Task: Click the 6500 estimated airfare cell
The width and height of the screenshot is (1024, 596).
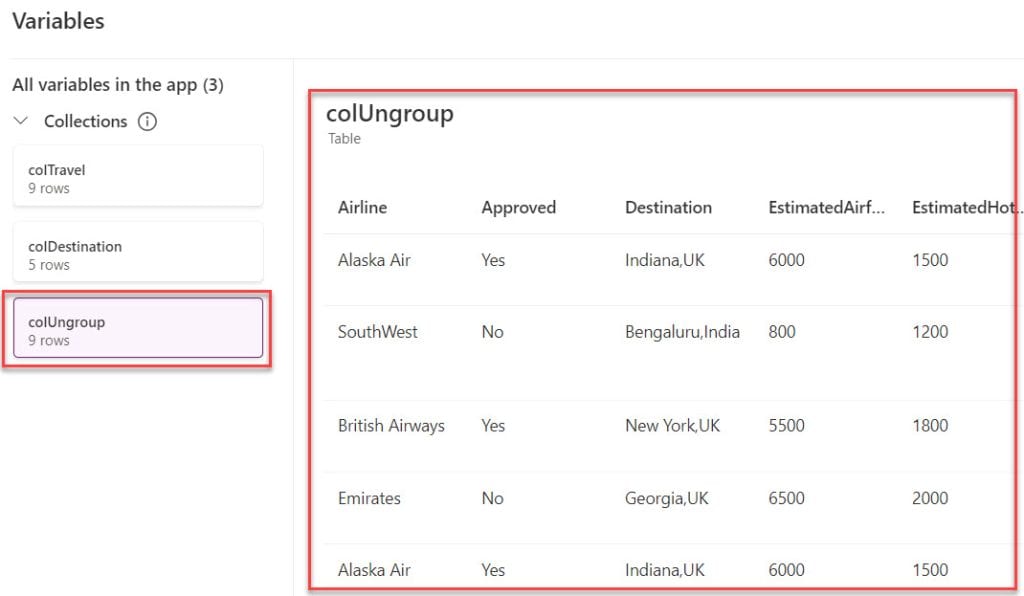Action: [x=786, y=498]
